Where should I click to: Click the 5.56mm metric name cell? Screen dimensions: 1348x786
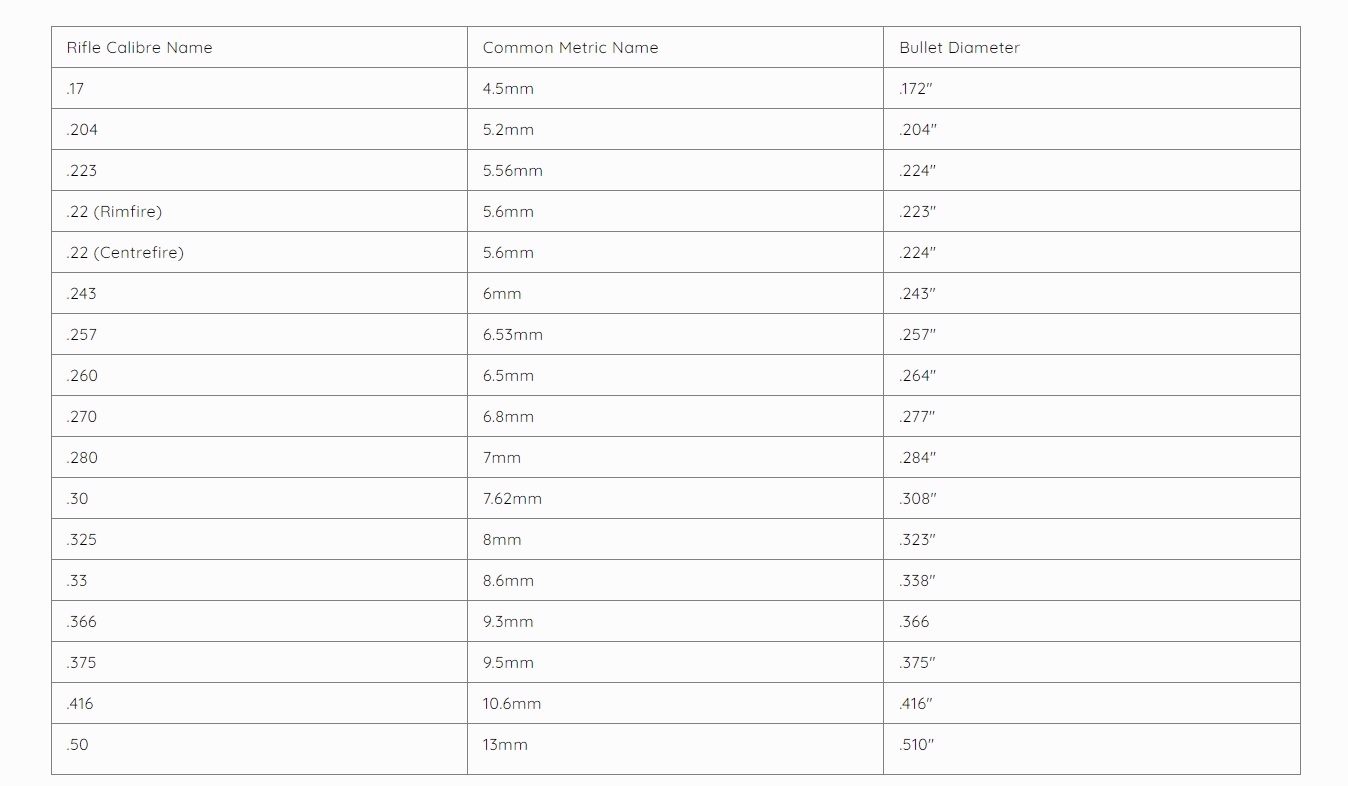tap(512, 171)
